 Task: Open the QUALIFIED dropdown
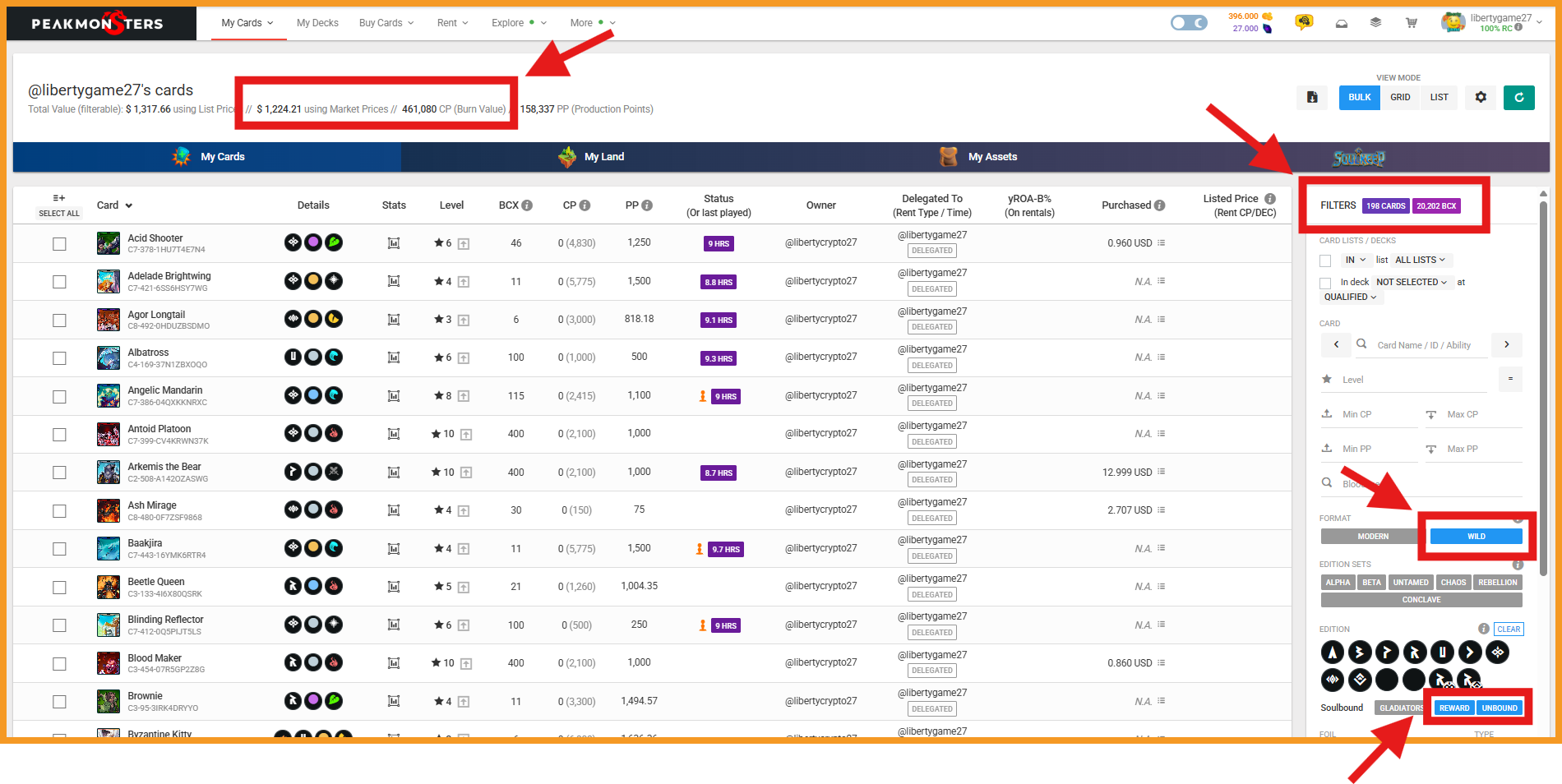click(1351, 297)
